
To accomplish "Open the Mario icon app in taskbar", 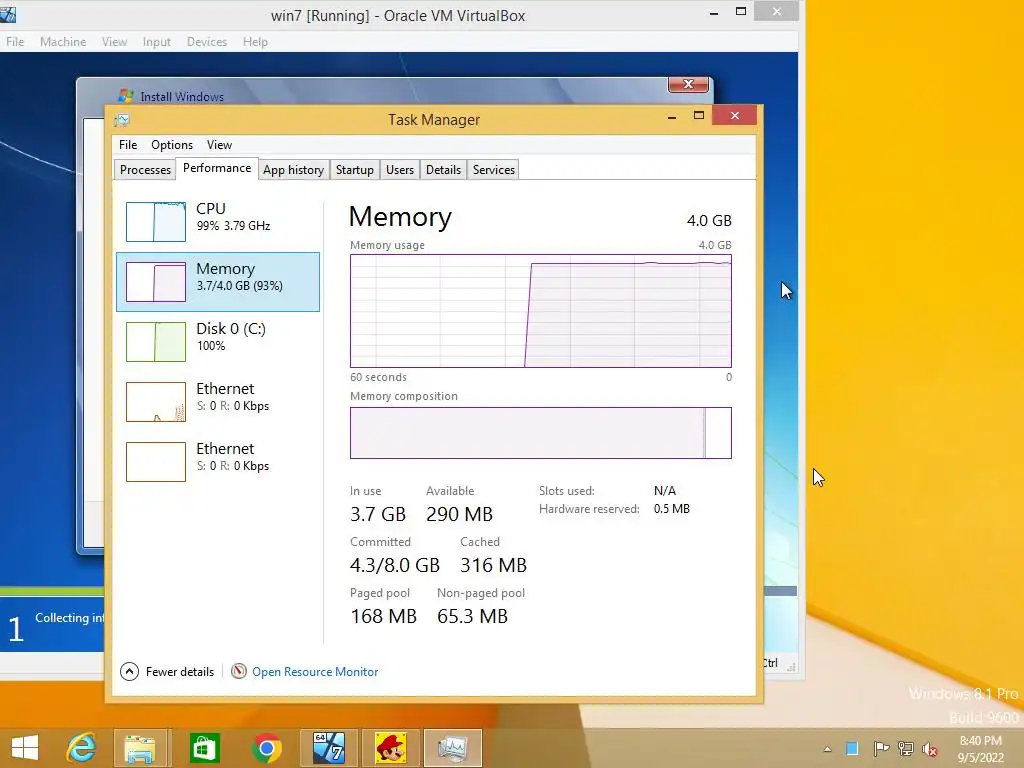I will point(391,748).
